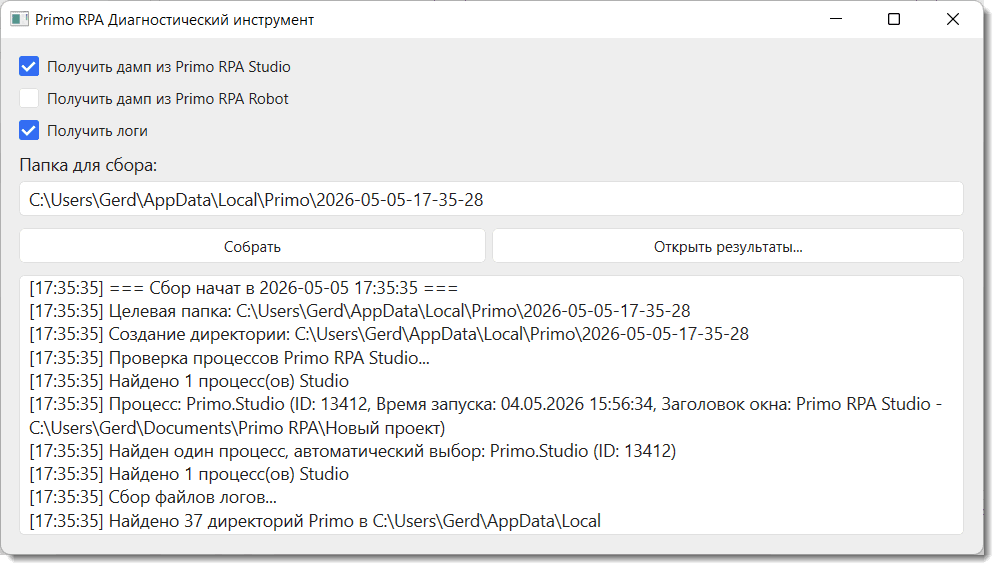Click window title 'Primo RPA Диагностический инструмент'
This screenshot has width=999, height=570.
(x=175, y=20)
